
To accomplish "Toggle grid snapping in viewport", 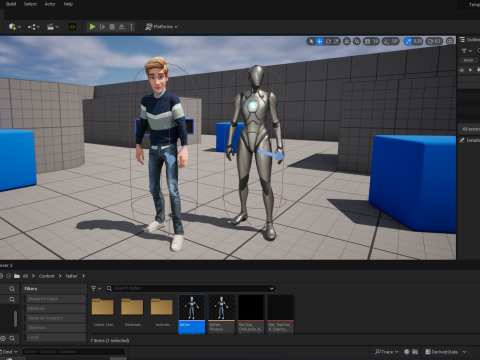I will point(367,41).
